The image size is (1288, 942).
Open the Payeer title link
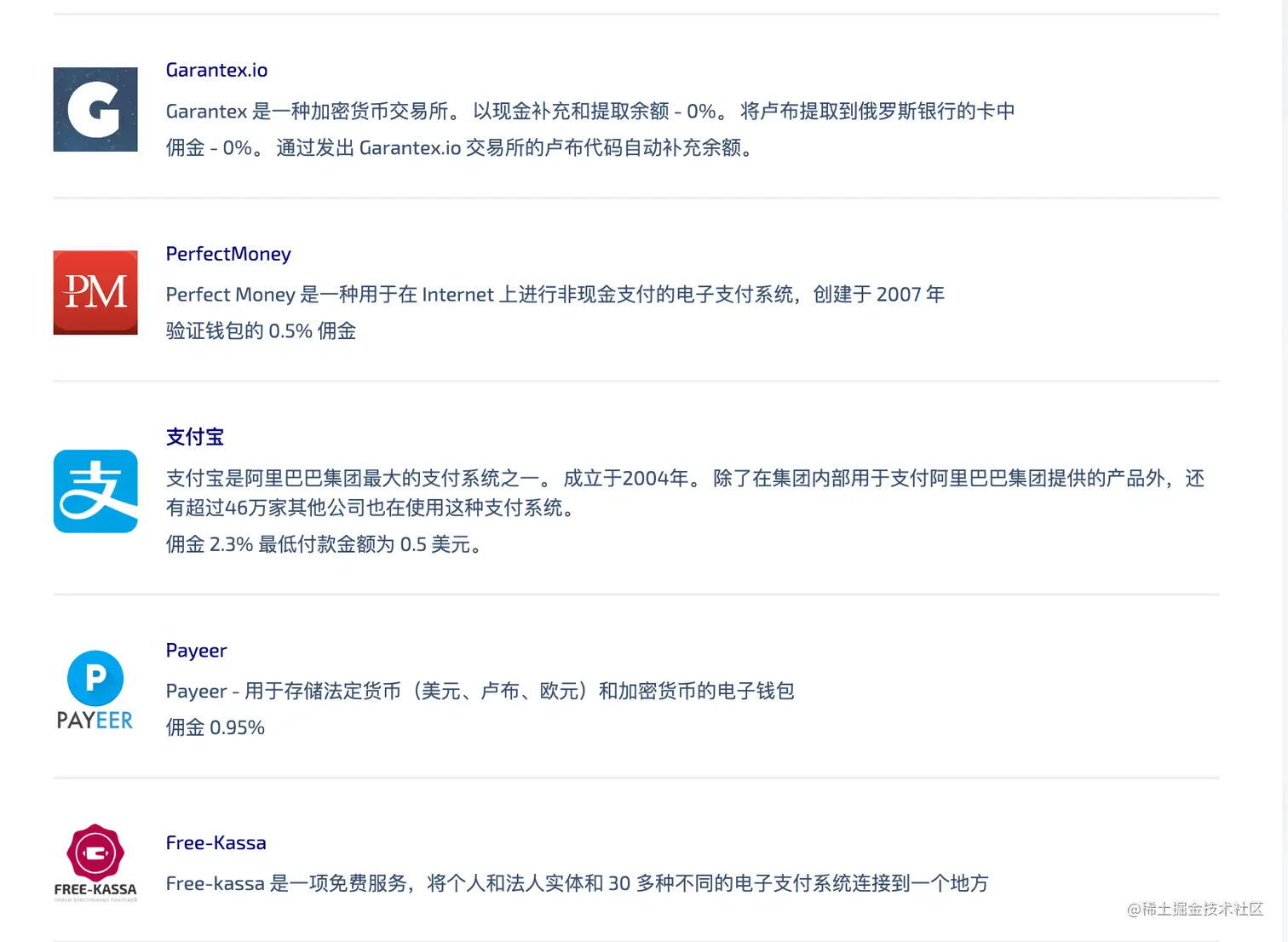point(196,651)
